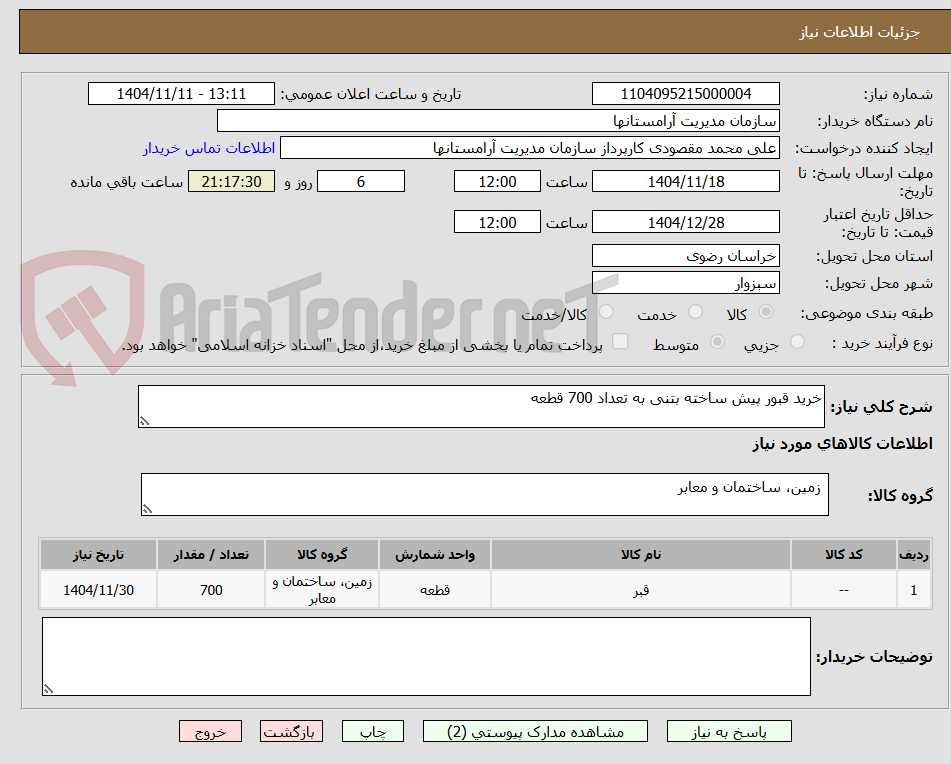Click the توضیحات خریدار textarea
This screenshot has height=764, width=951.
426,657
